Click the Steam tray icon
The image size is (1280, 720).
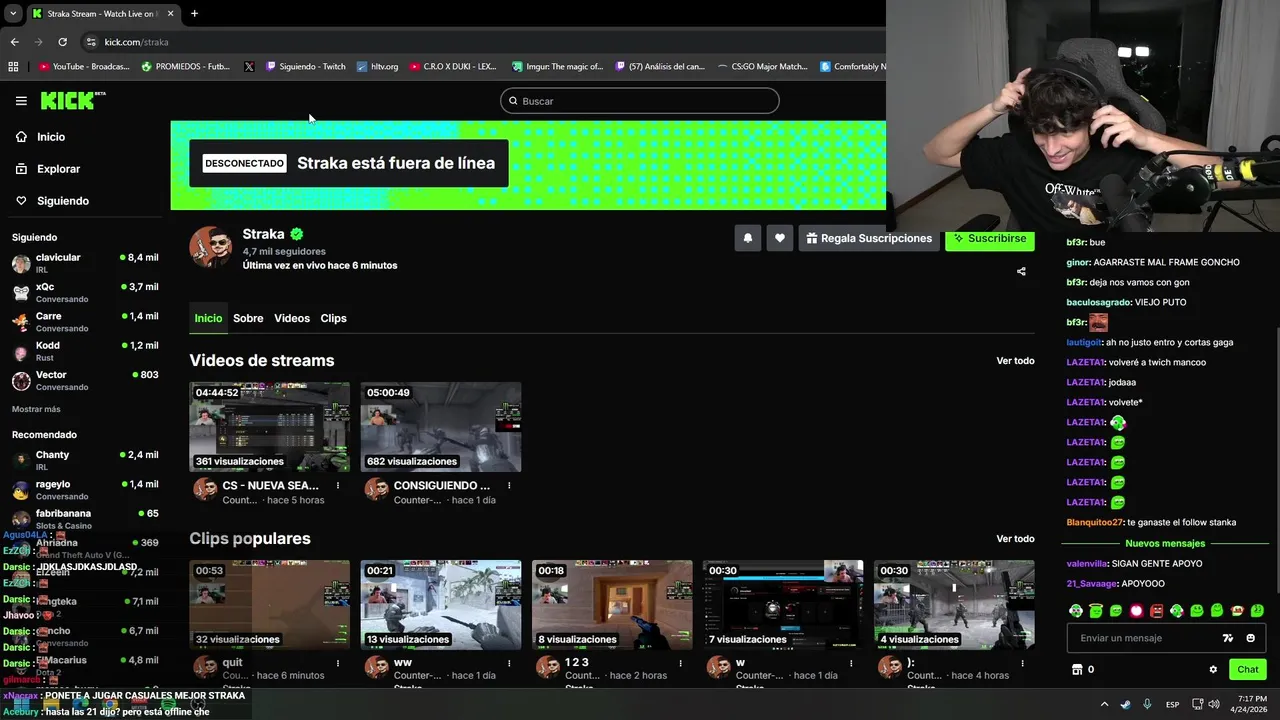coord(1126,704)
